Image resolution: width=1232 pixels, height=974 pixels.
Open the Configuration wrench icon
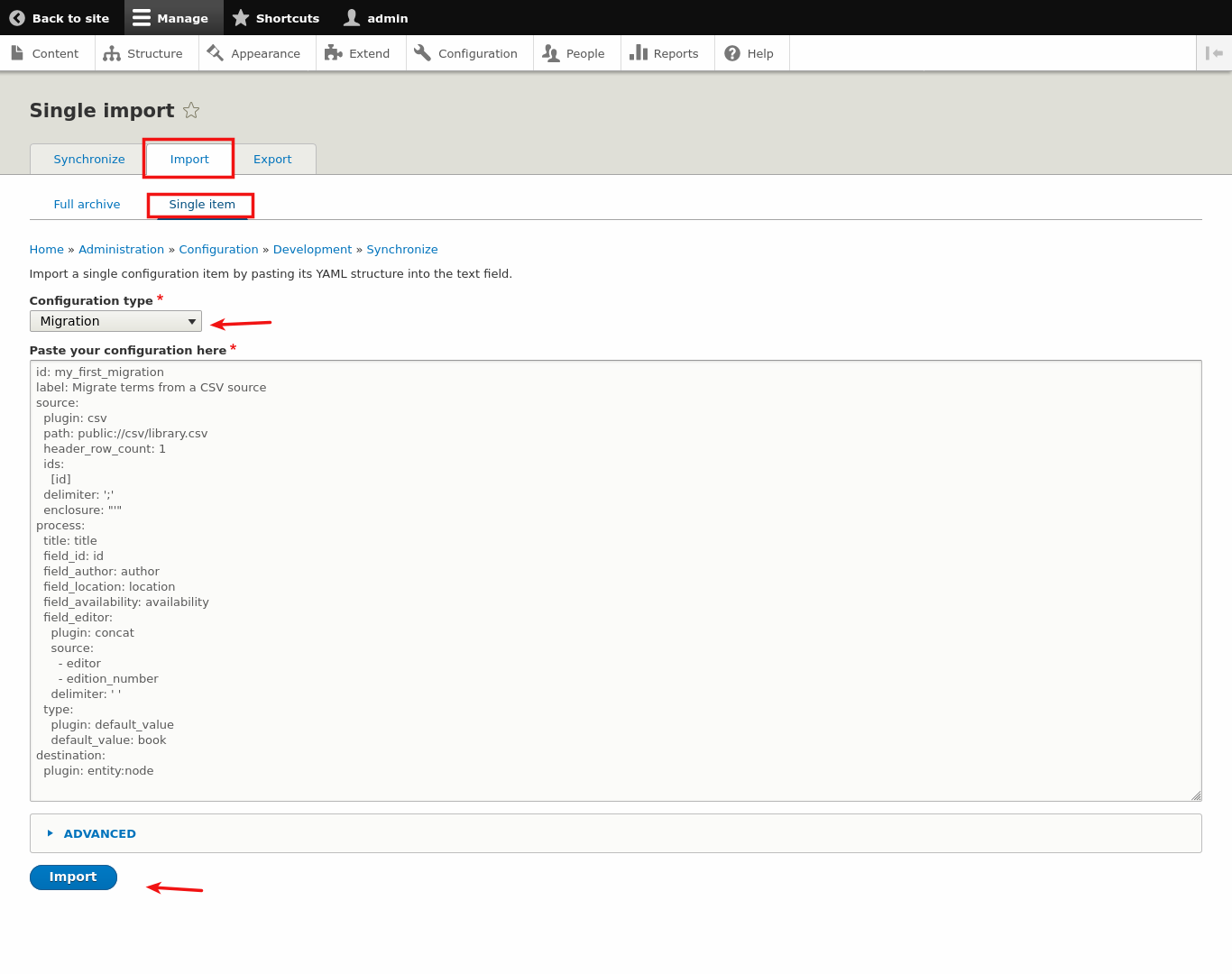[x=421, y=53]
